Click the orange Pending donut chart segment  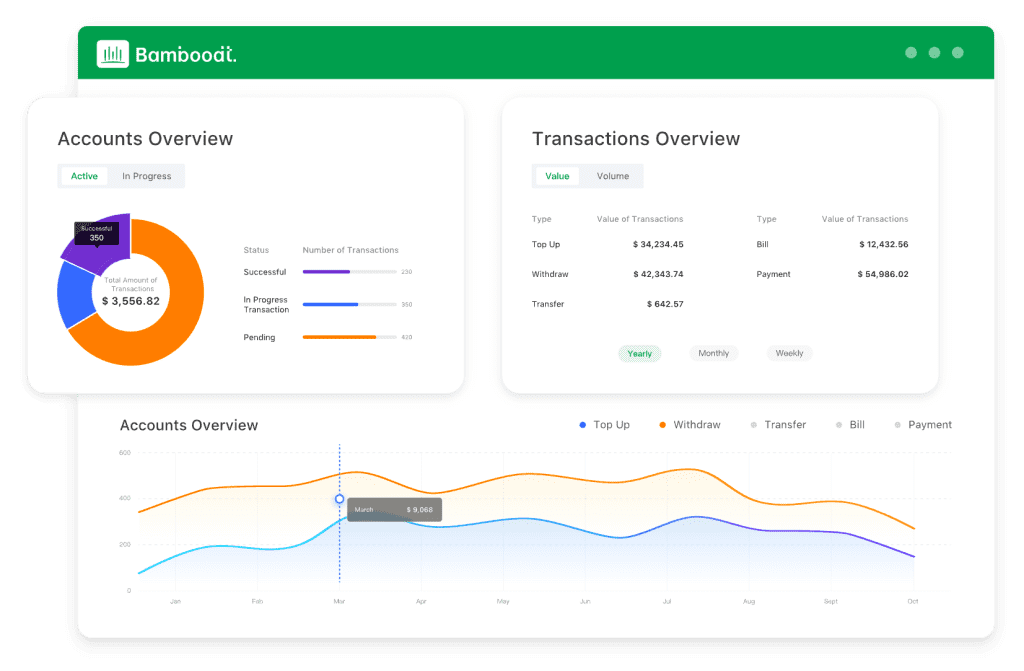point(170,320)
